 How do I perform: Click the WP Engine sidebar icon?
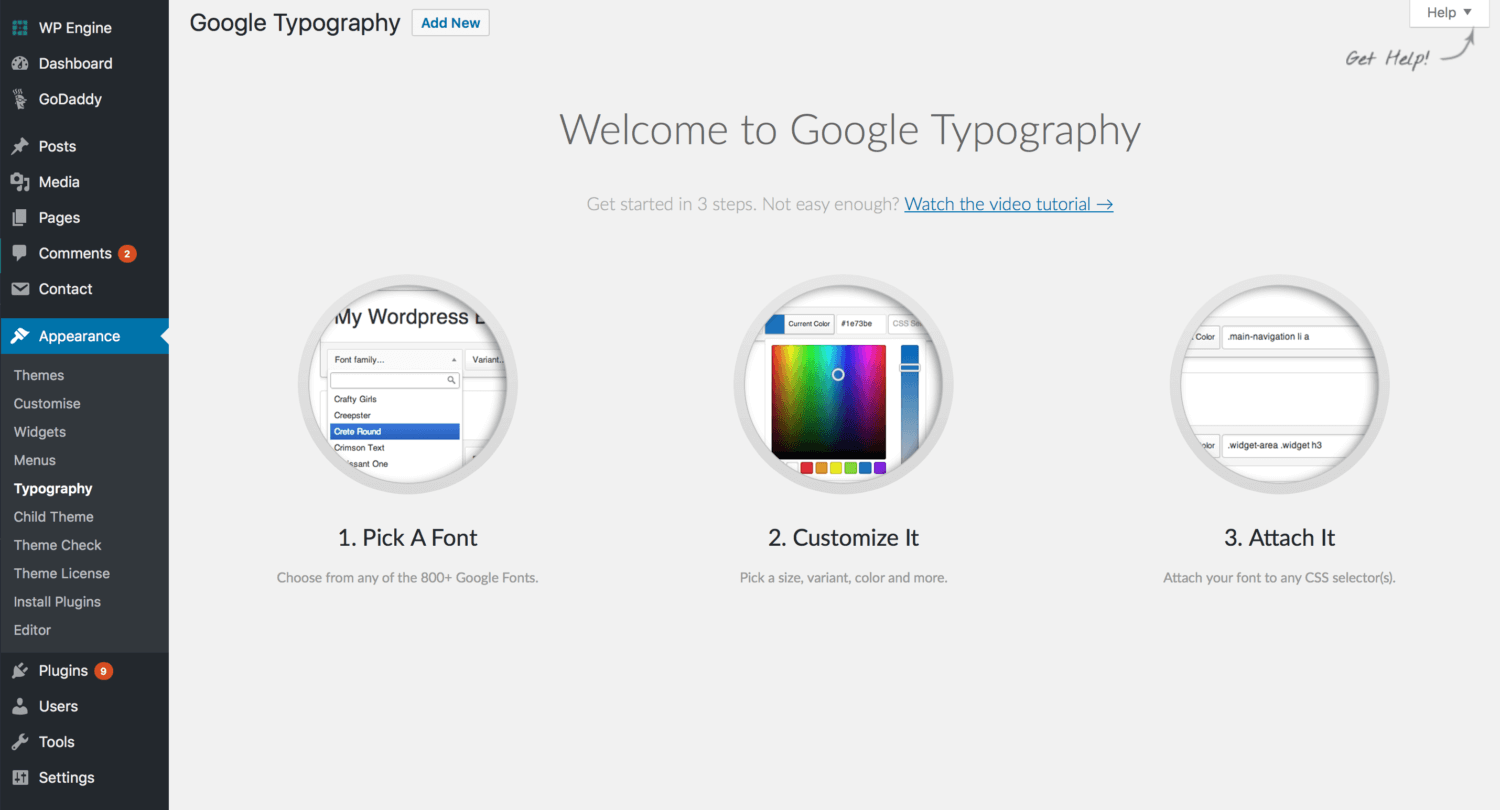(x=20, y=28)
